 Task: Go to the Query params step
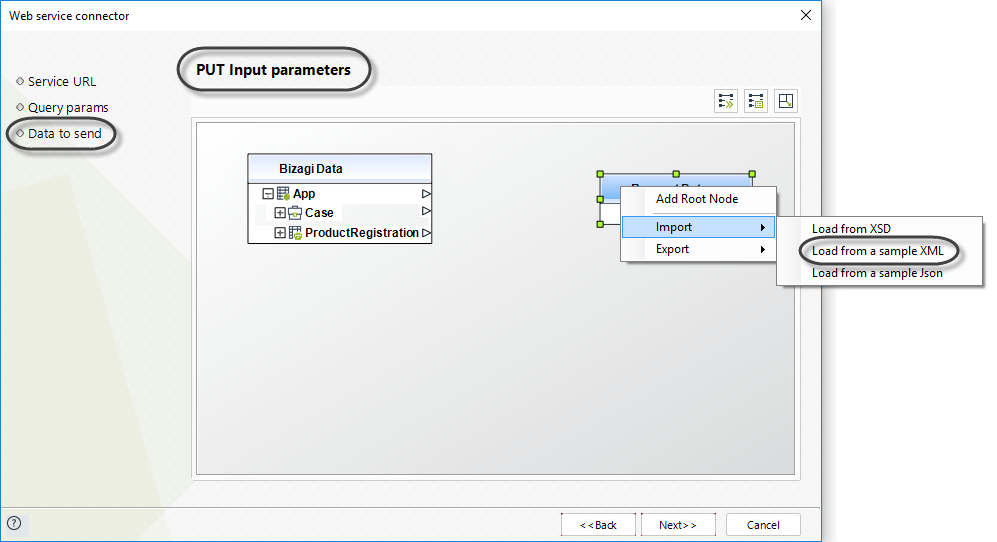point(68,108)
